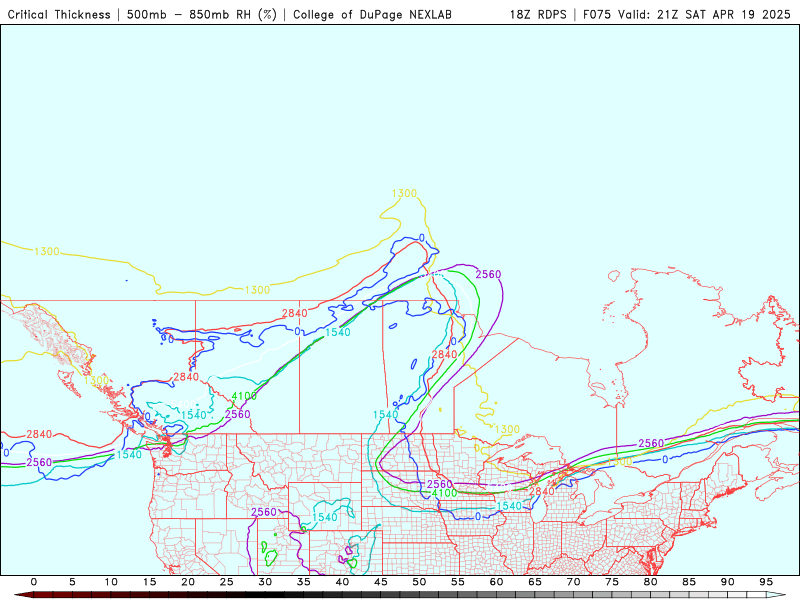
Task: Pick the "35" label on the colorbar
Action: [x=304, y=582]
